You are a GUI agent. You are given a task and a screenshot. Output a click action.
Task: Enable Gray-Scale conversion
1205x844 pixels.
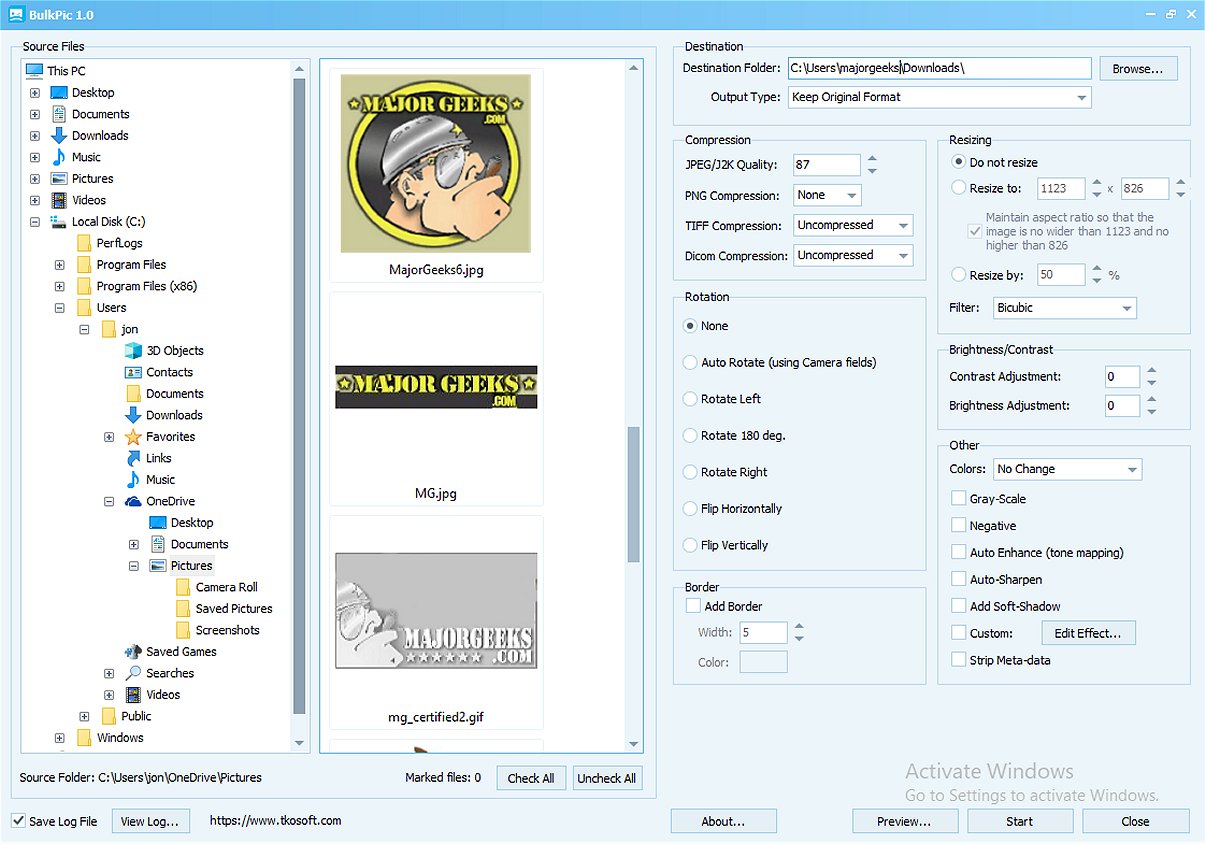click(958, 498)
